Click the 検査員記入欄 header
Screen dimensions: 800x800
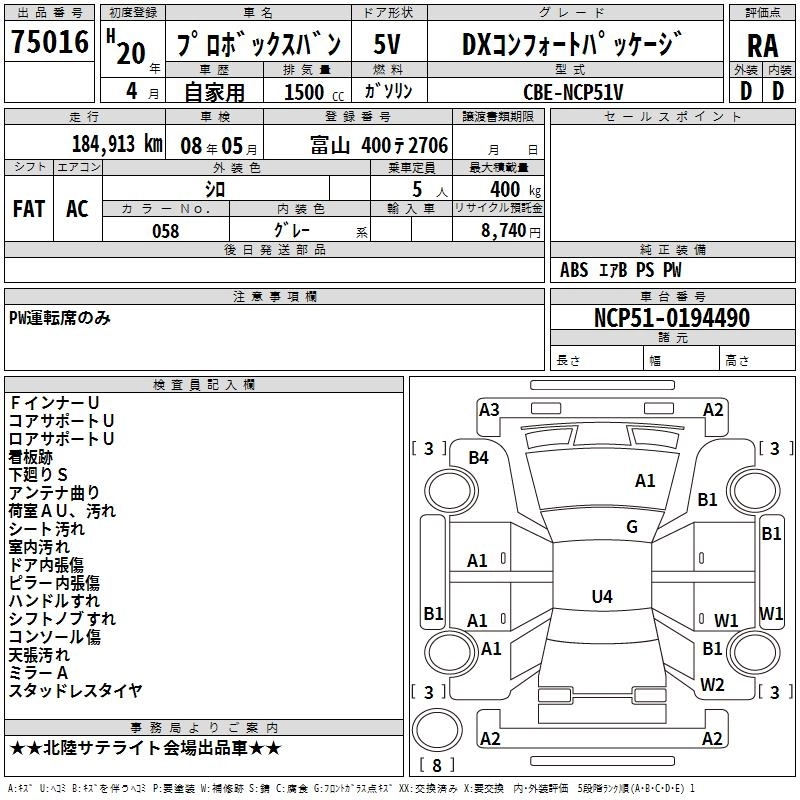tap(204, 384)
